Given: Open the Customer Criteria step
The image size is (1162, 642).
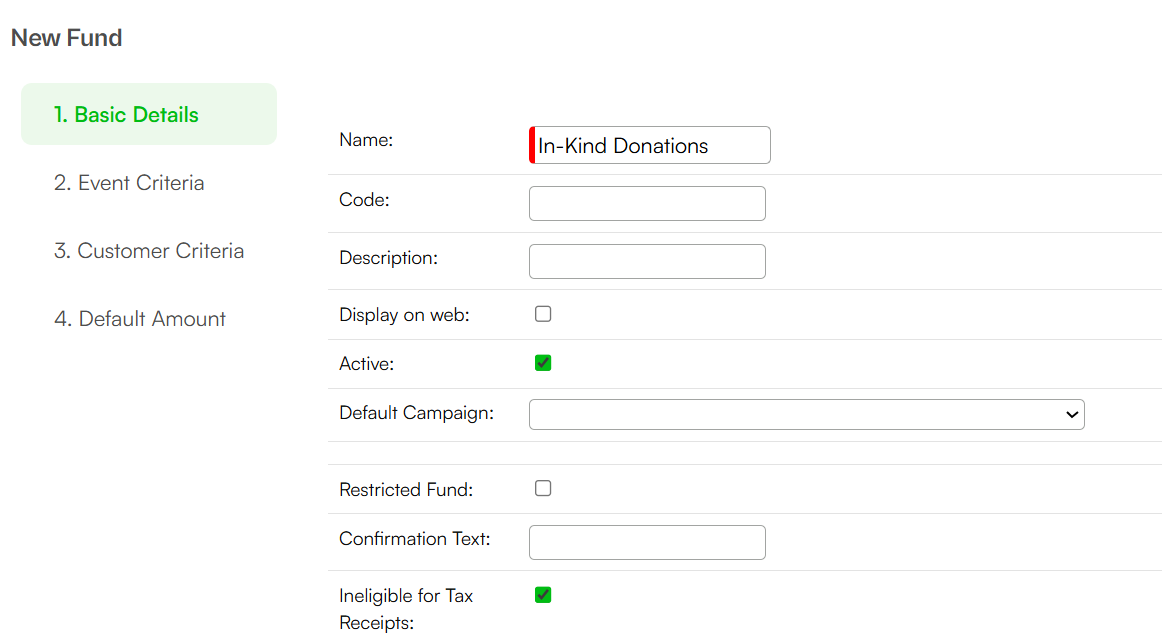Looking at the screenshot, I should [x=149, y=251].
